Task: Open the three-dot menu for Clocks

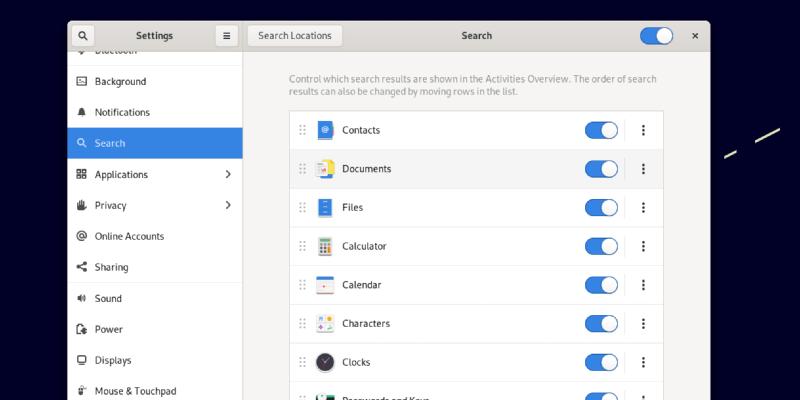Action: pyautogui.click(x=643, y=362)
